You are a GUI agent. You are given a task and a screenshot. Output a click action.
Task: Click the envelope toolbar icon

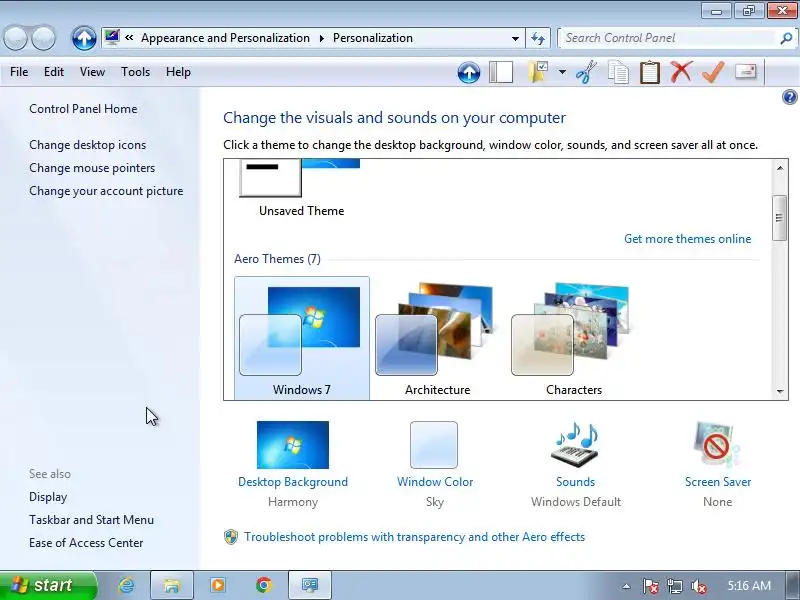tap(745, 71)
